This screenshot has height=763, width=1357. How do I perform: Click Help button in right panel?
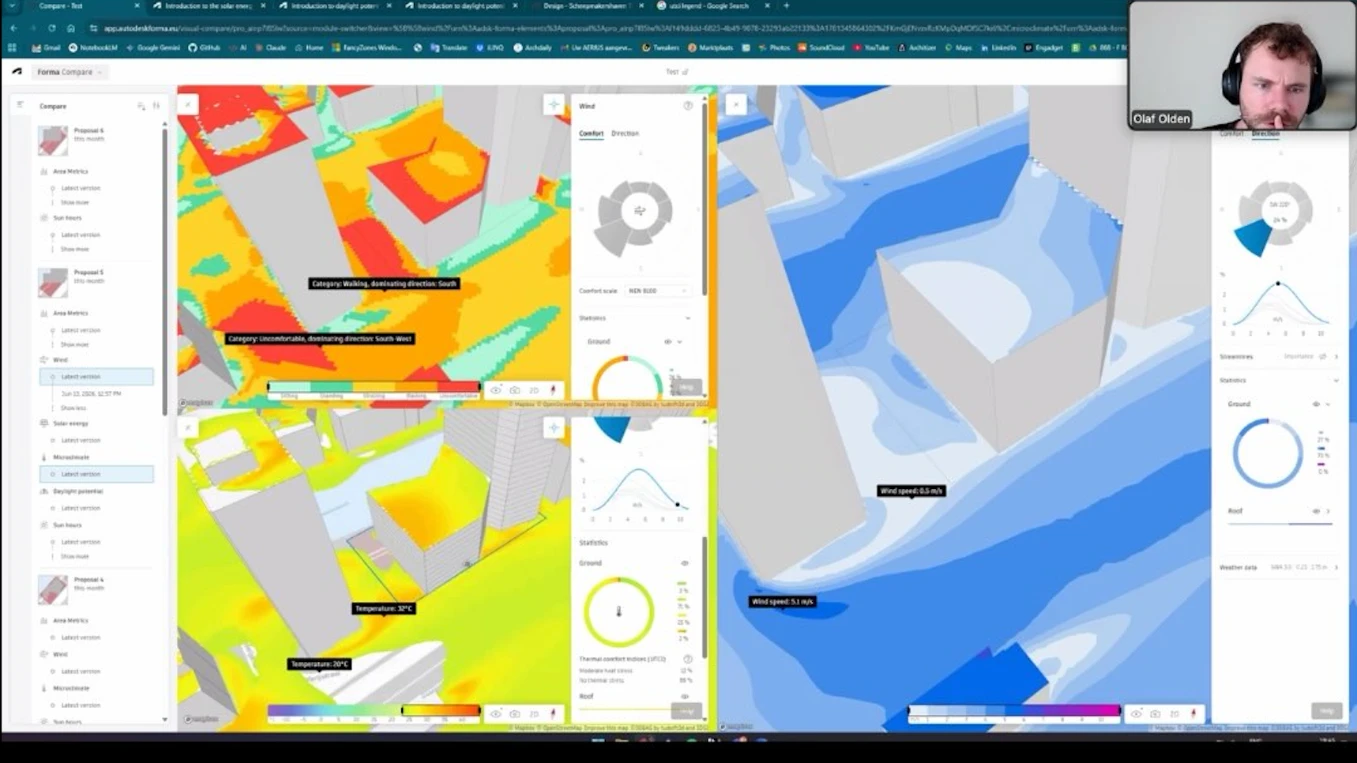1326,711
